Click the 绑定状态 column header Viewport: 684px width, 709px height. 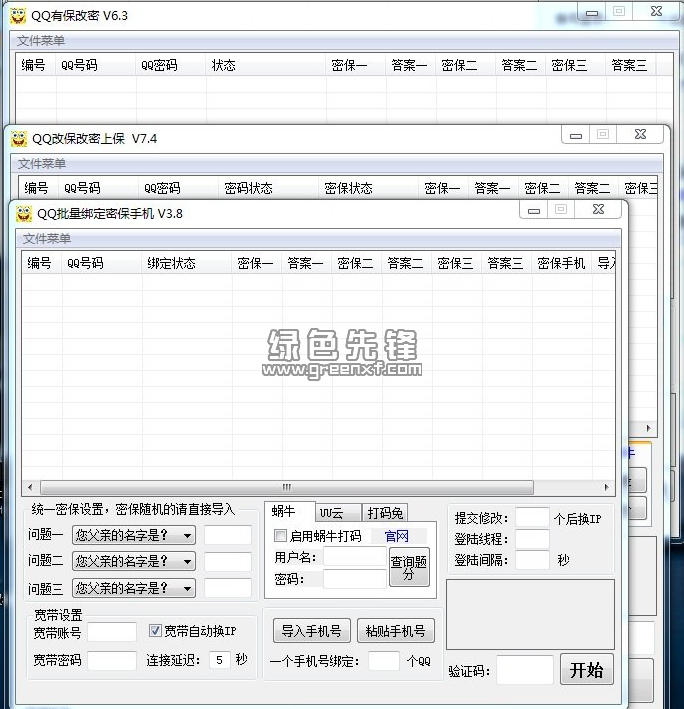click(187, 263)
